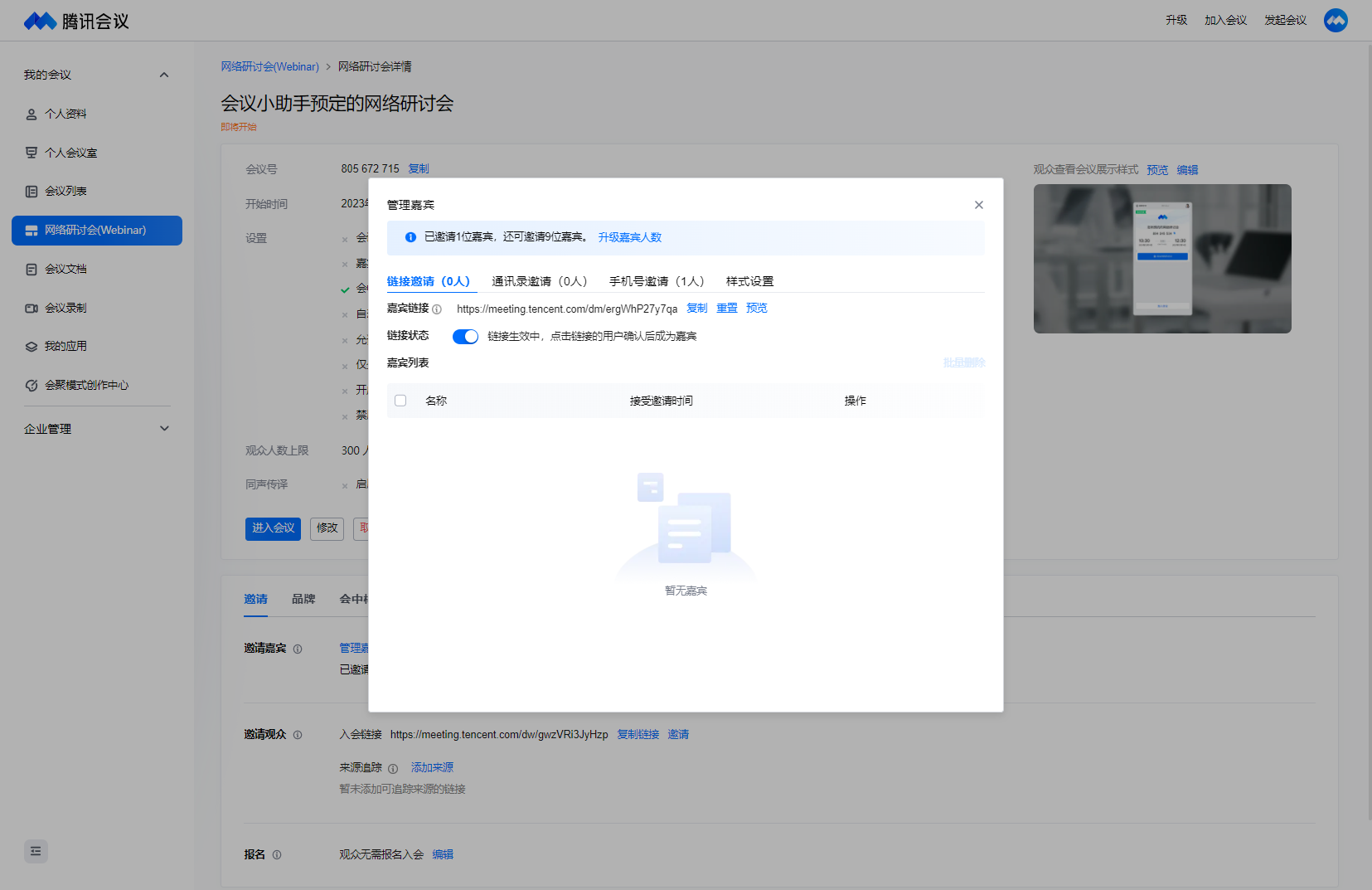Select 网络研讨会(Webinar) in sidebar

[x=97, y=230]
